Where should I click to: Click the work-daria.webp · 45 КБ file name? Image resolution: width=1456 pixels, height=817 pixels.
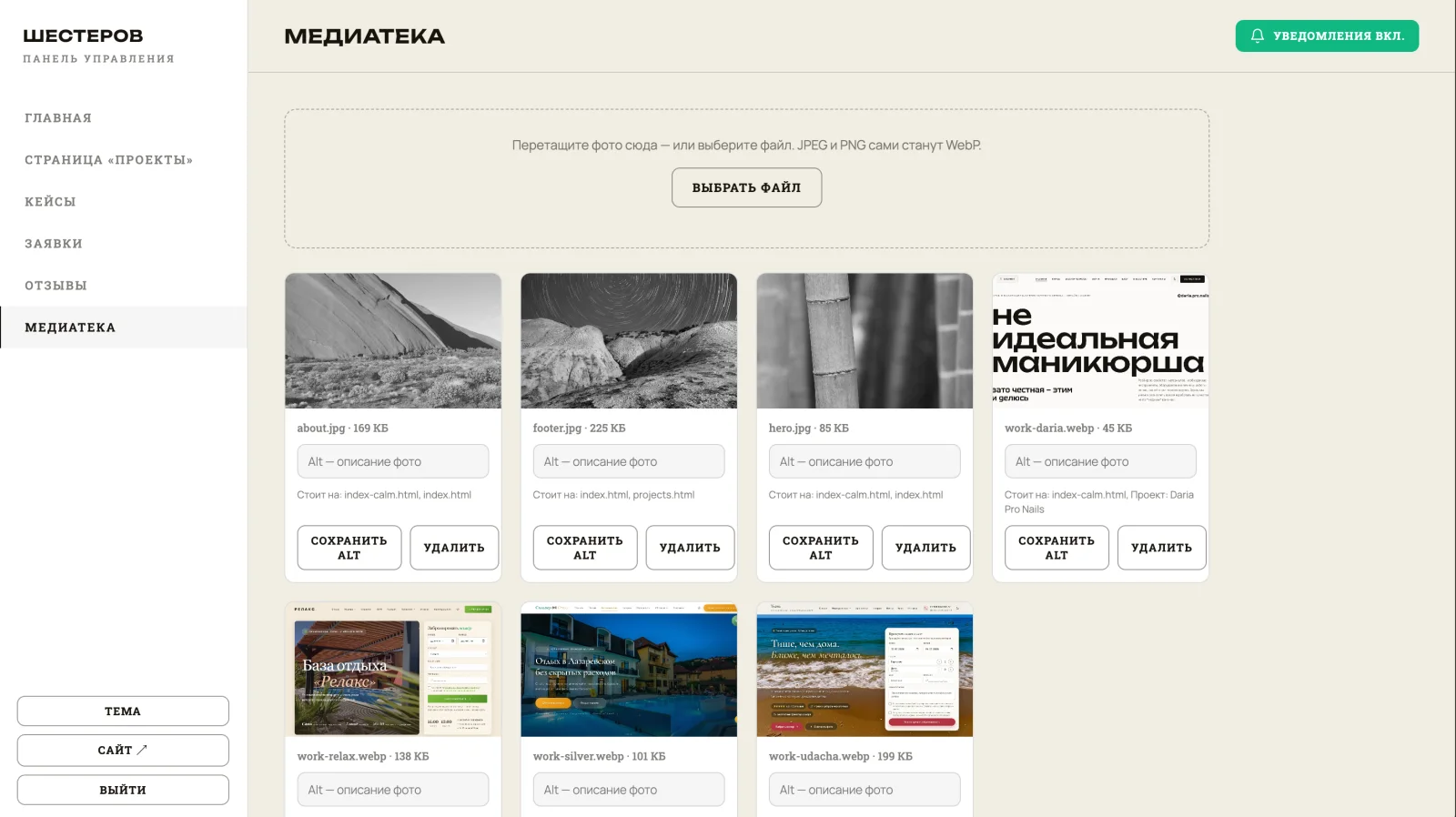click(1068, 429)
